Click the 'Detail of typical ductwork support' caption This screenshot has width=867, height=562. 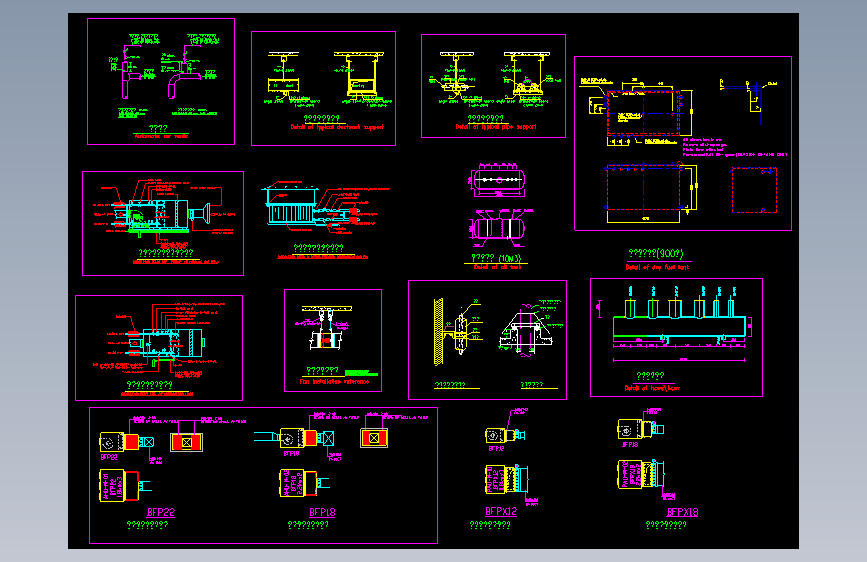click(x=337, y=127)
